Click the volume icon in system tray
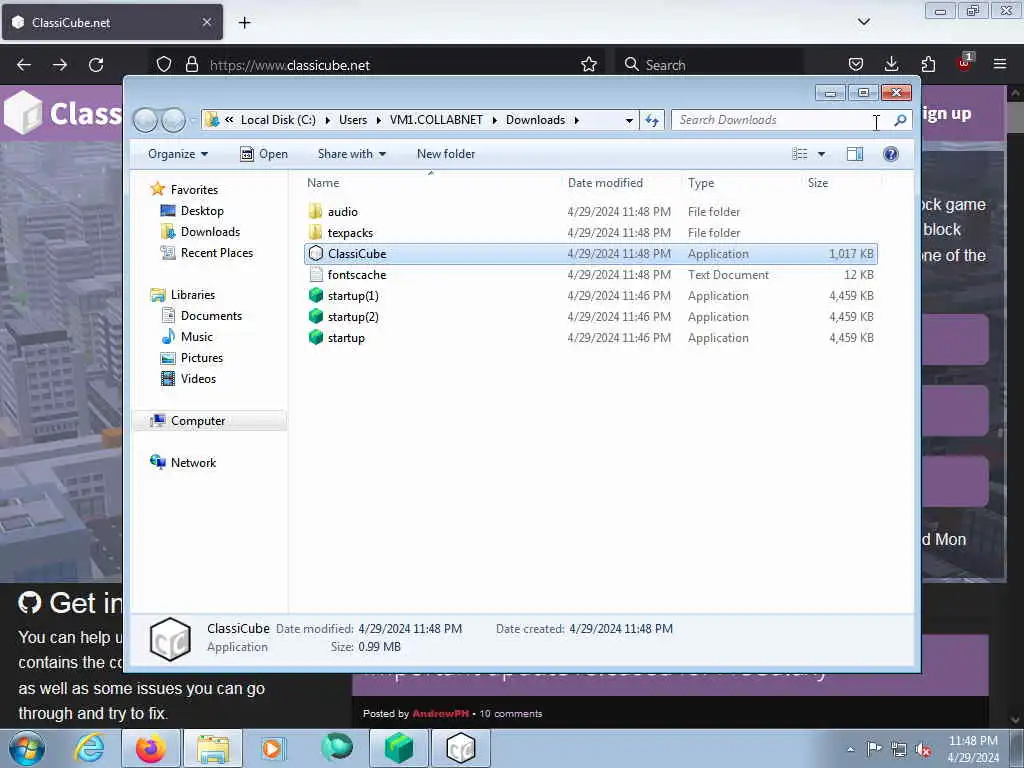Image resolution: width=1024 pixels, height=768 pixels. pyautogui.click(x=923, y=750)
